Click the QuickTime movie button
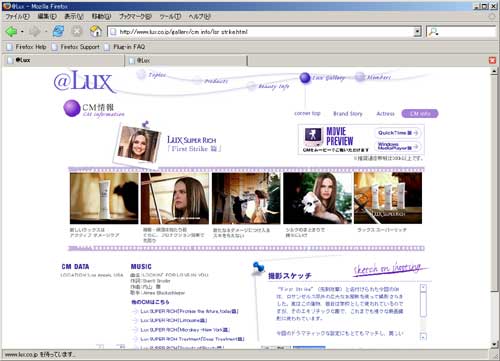Screen dimensions: 500x361 point(397,133)
